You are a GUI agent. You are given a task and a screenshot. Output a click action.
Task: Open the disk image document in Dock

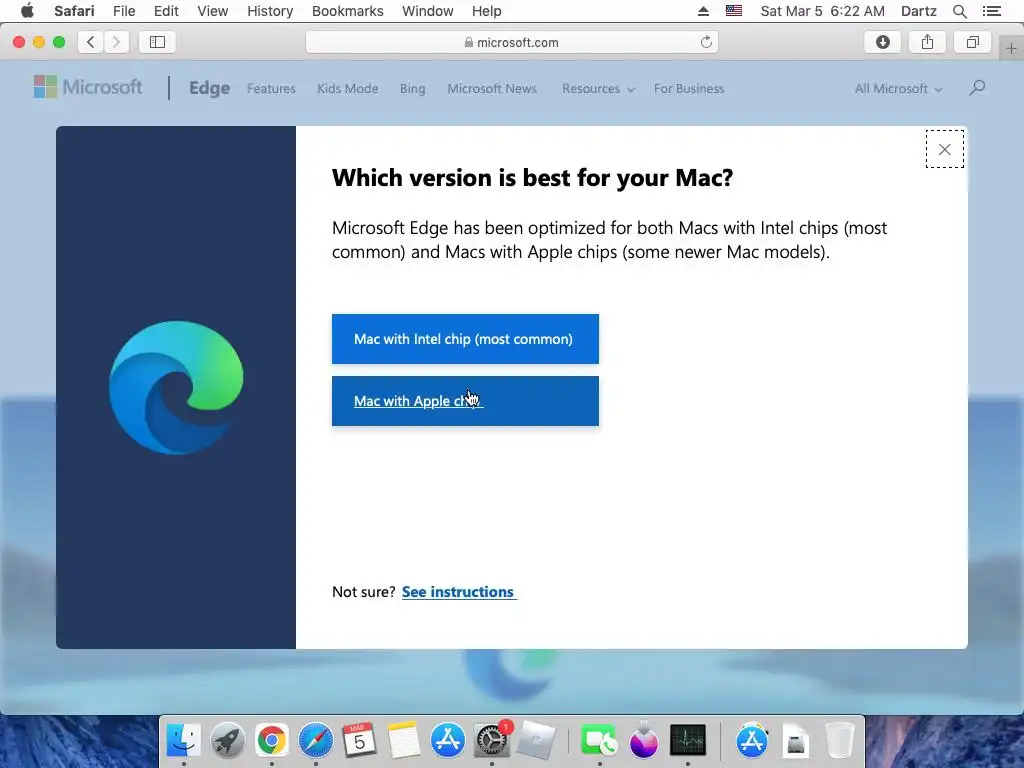[796, 740]
